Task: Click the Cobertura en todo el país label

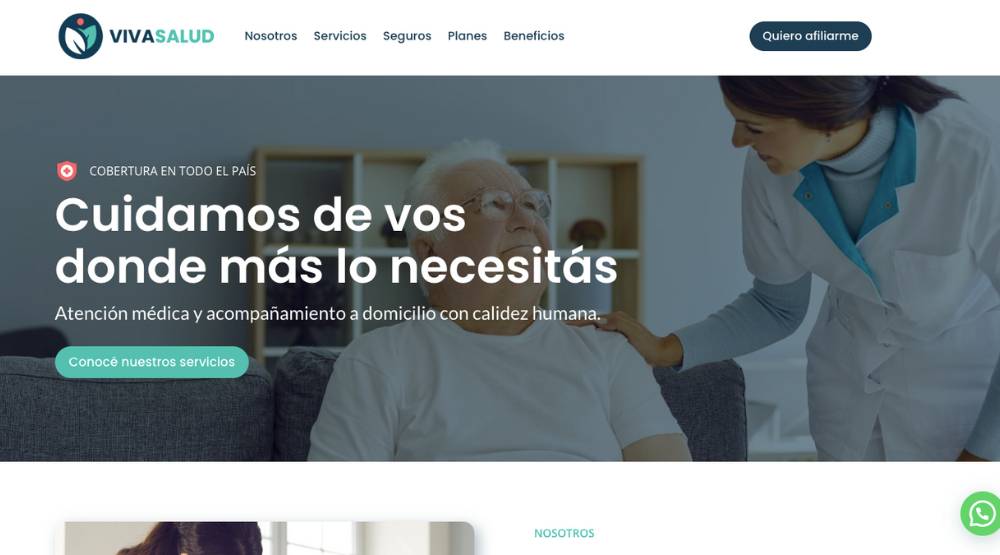Action: pos(173,171)
